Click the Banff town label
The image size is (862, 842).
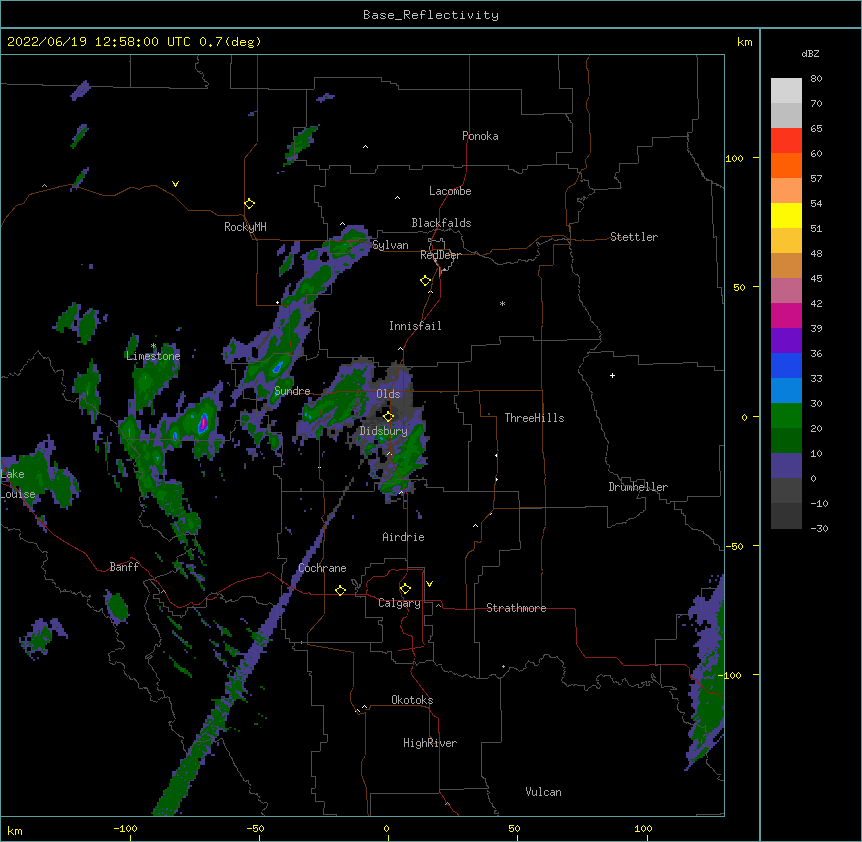[124, 567]
